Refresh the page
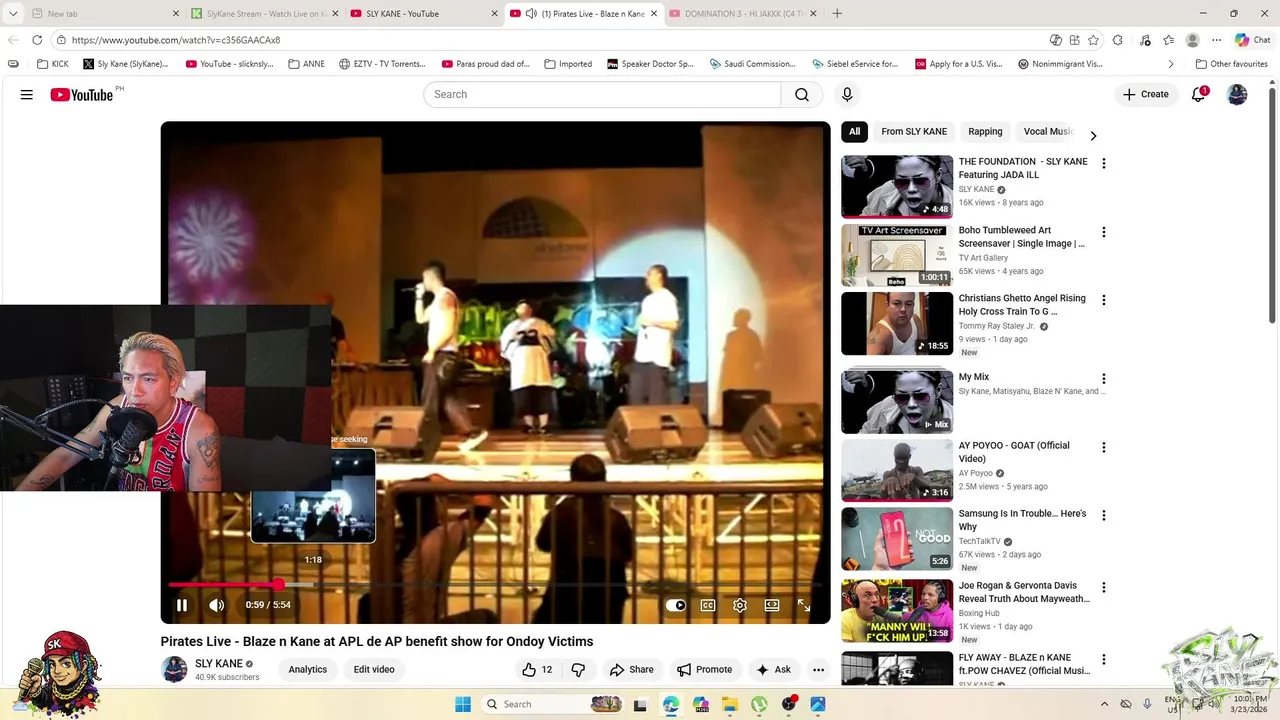Screen dimensions: 1280x720 (x=37, y=40)
